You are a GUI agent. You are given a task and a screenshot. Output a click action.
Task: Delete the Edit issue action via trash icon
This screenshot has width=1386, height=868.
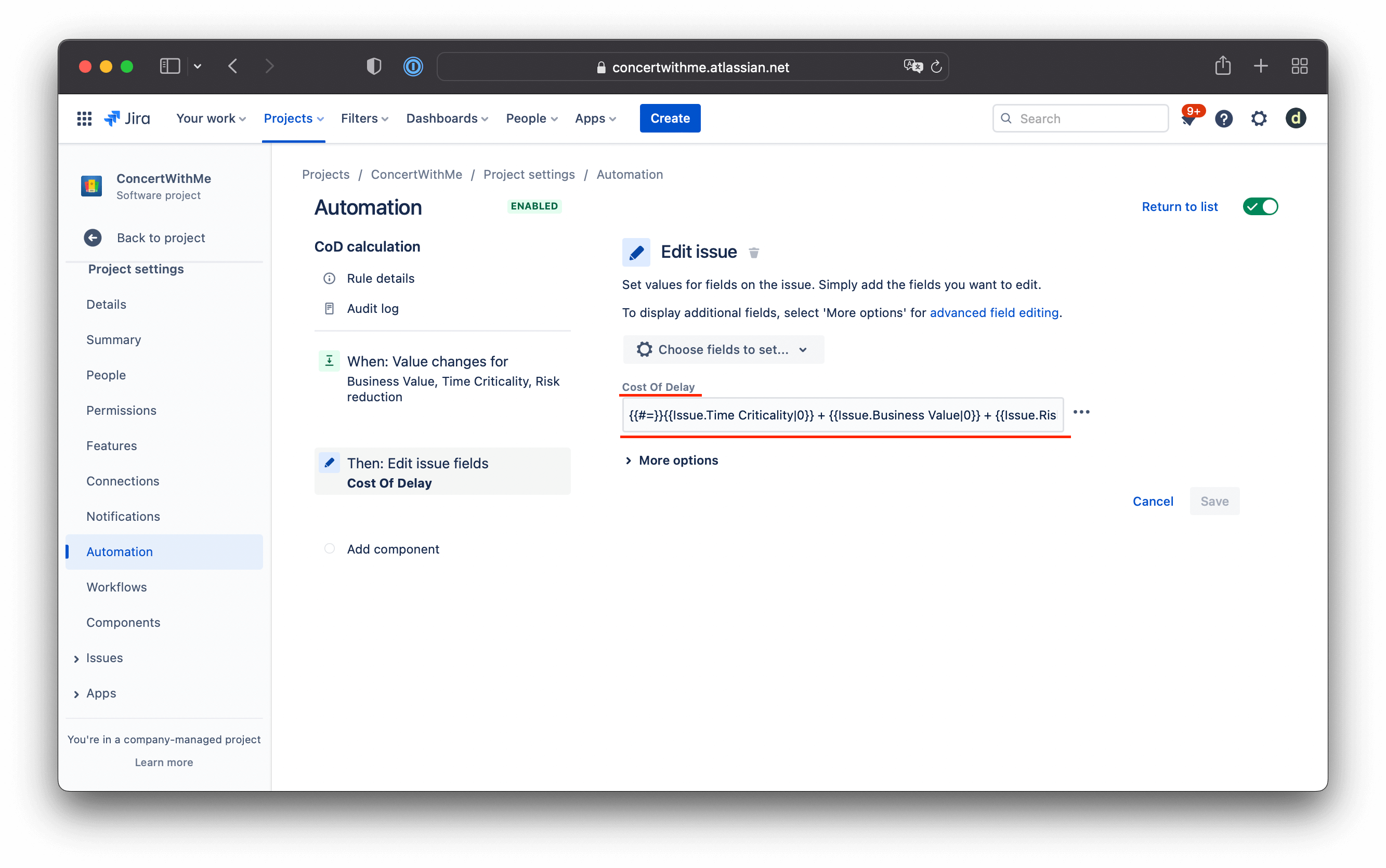point(754,252)
